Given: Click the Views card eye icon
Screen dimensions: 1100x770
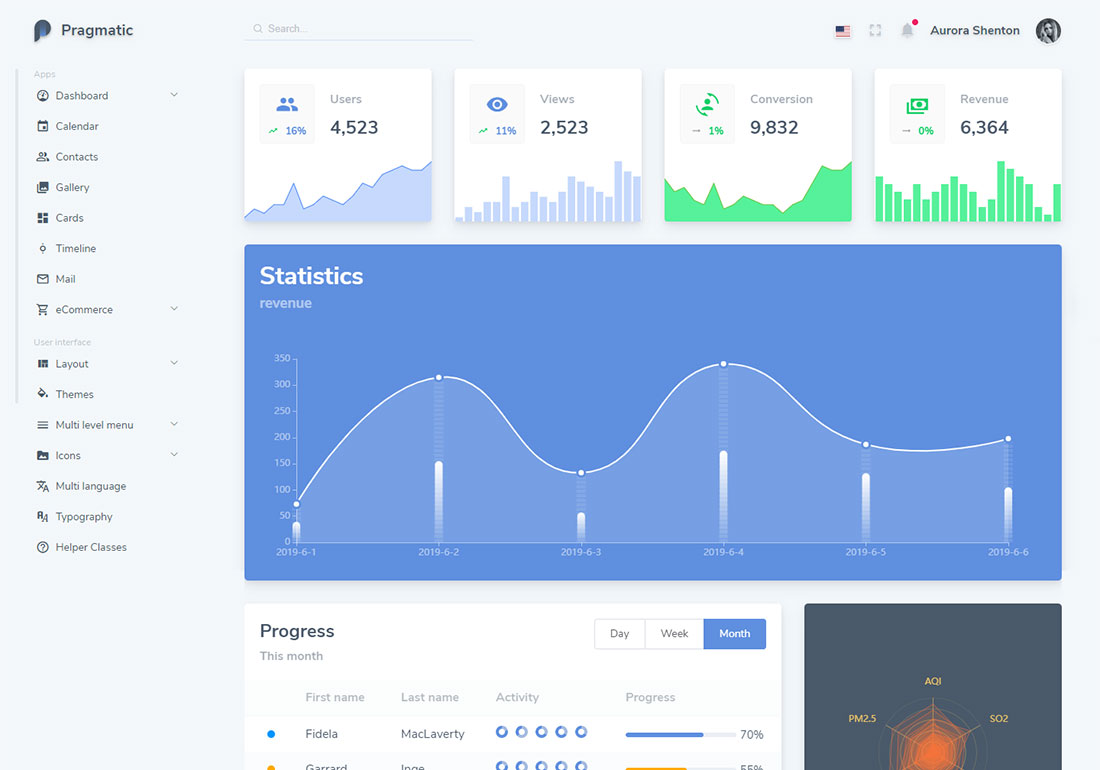Looking at the screenshot, I should tap(497, 104).
